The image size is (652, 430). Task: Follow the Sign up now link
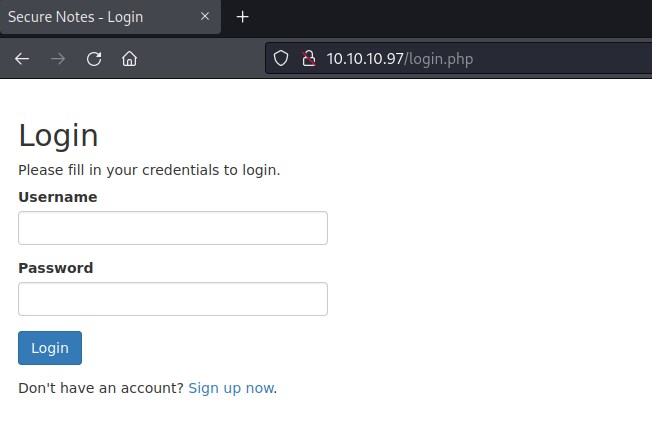tap(231, 388)
